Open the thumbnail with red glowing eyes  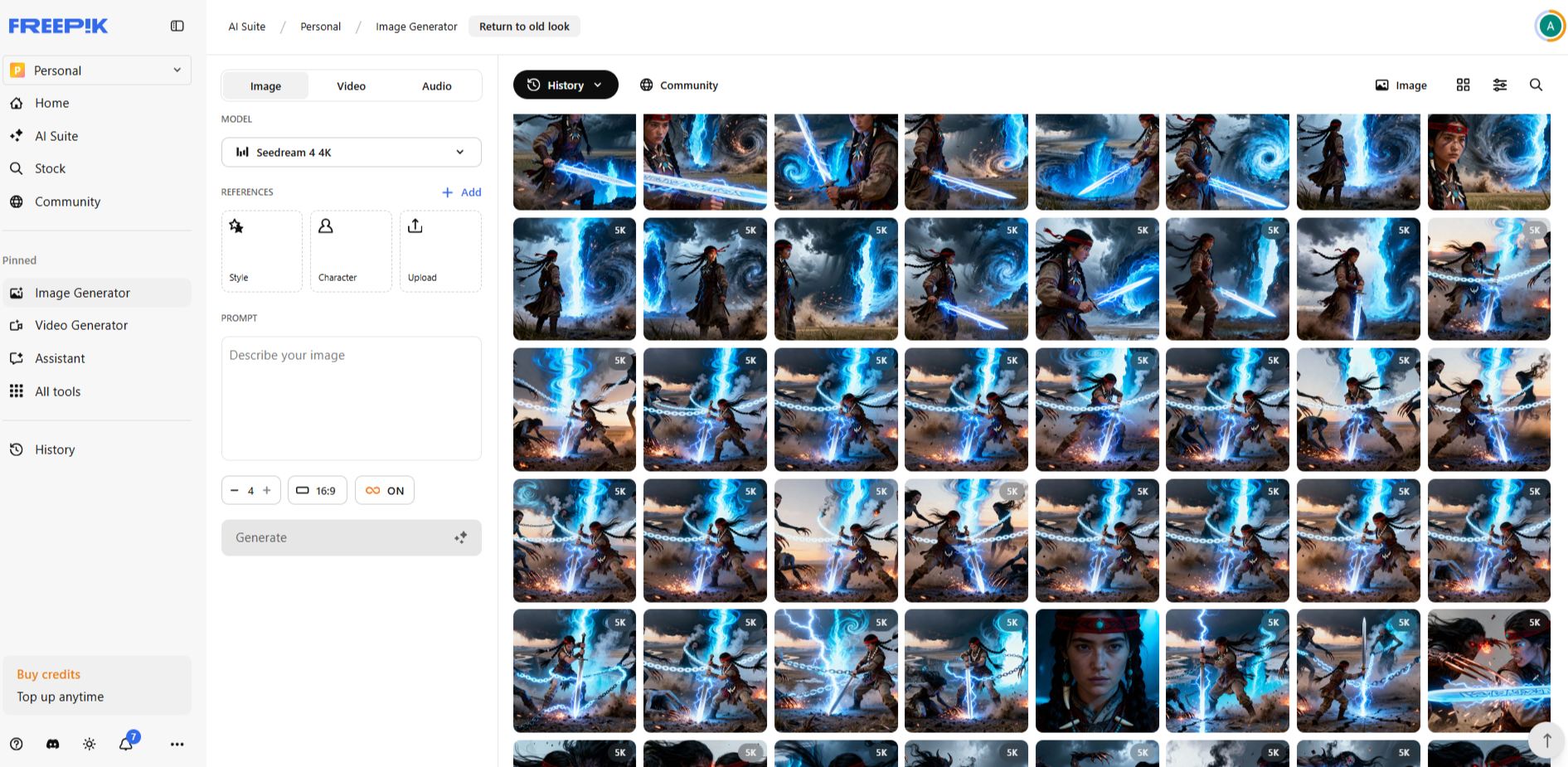point(1489,671)
